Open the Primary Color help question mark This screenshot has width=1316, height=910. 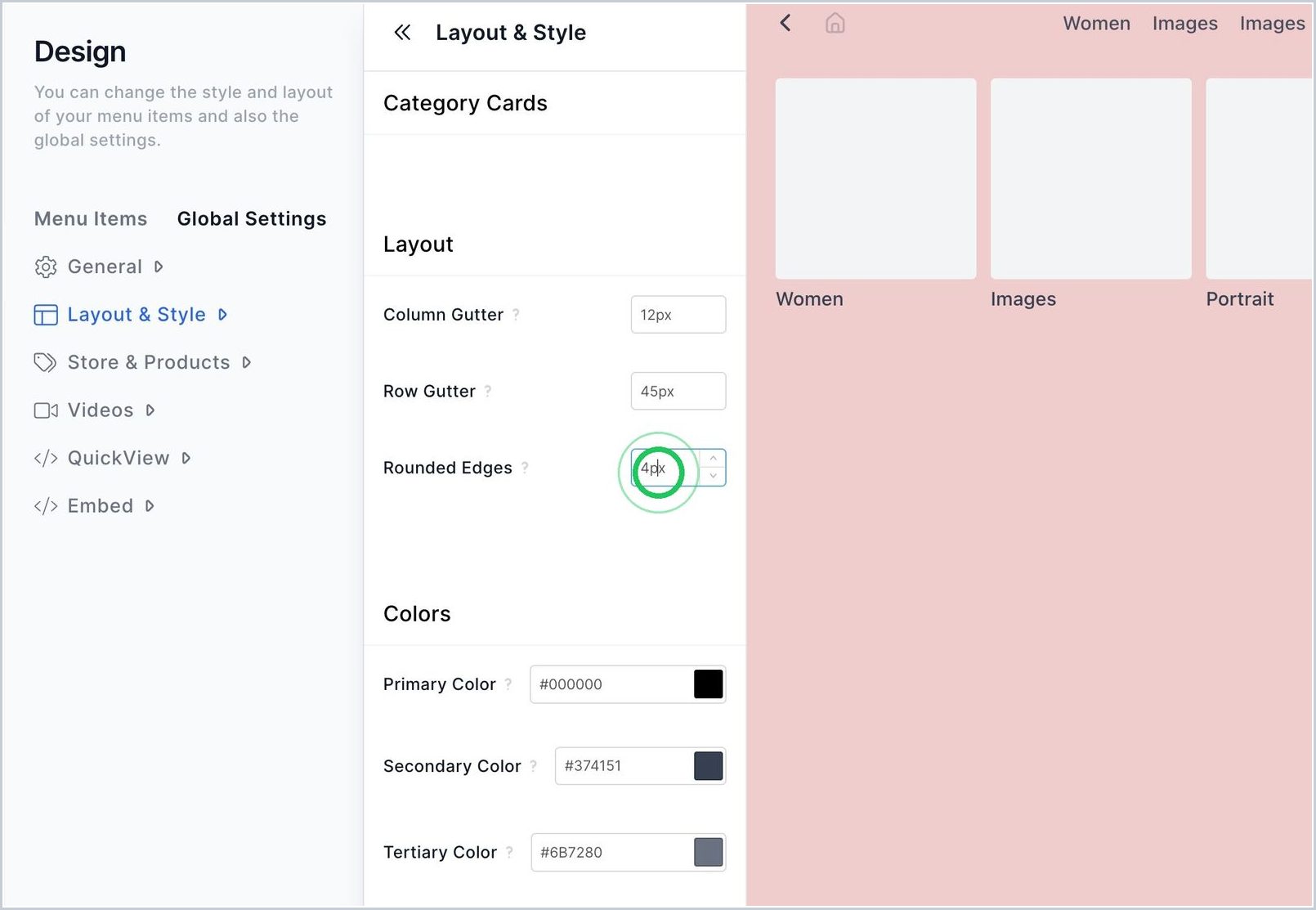pos(508,684)
